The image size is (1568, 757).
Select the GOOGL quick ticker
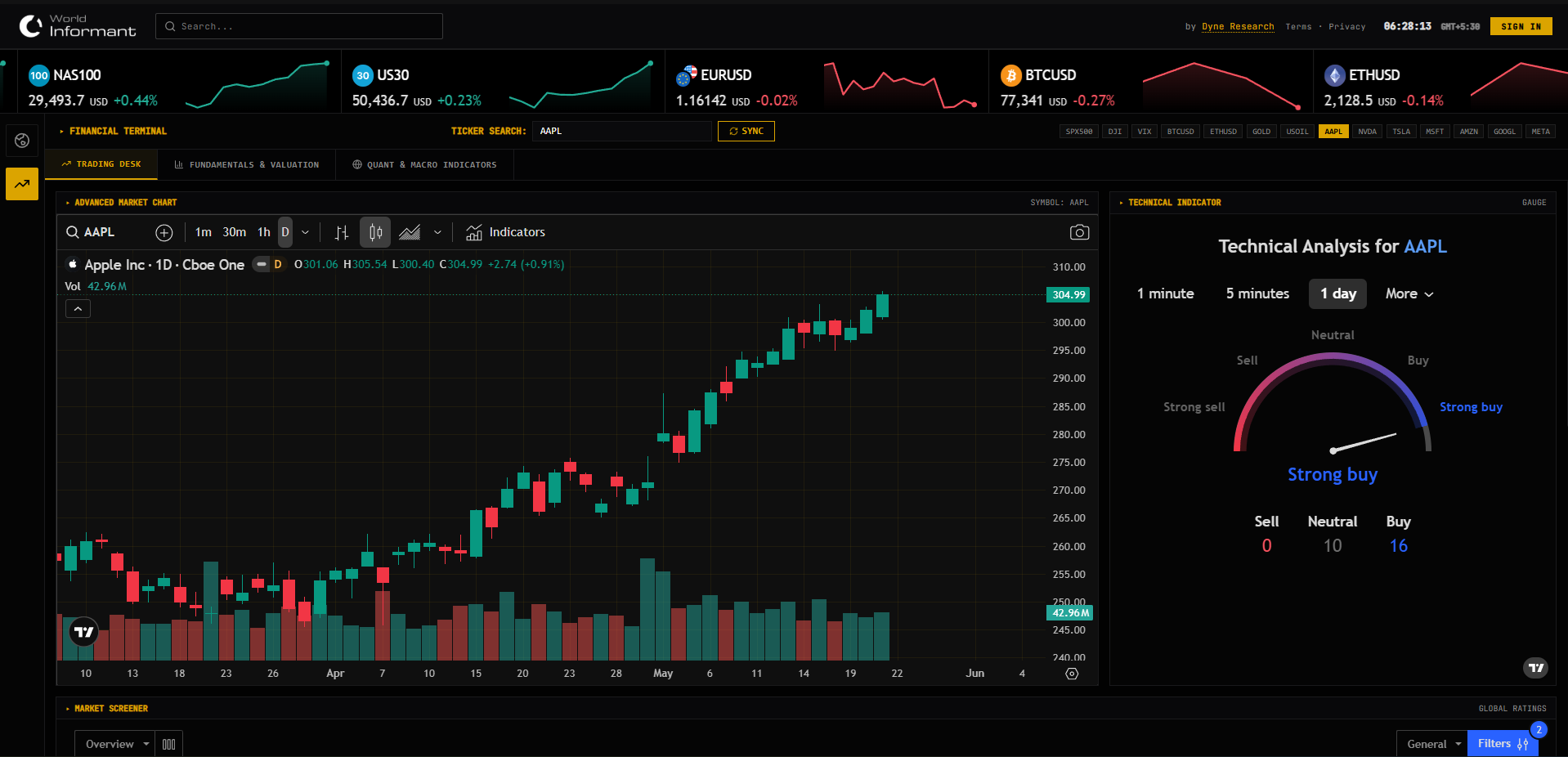pos(1504,132)
